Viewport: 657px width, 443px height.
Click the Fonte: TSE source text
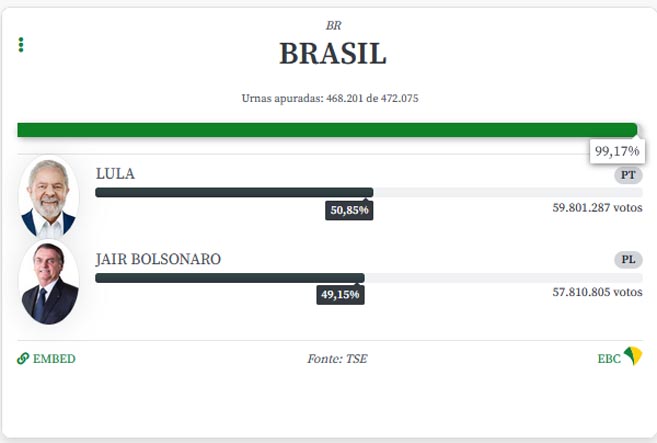[337, 359]
